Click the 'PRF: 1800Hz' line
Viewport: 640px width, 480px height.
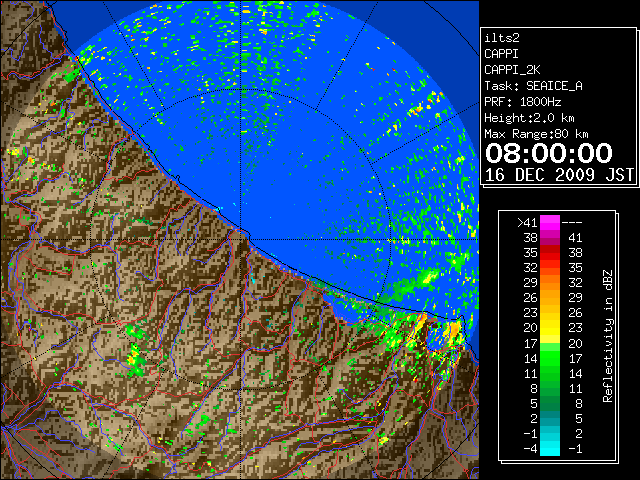point(522,102)
